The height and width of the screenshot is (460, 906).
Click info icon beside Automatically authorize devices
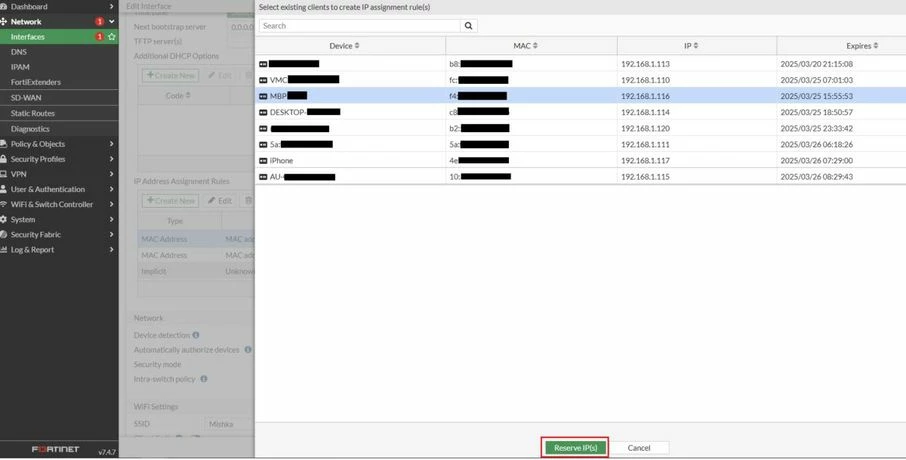[x=248, y=350]
